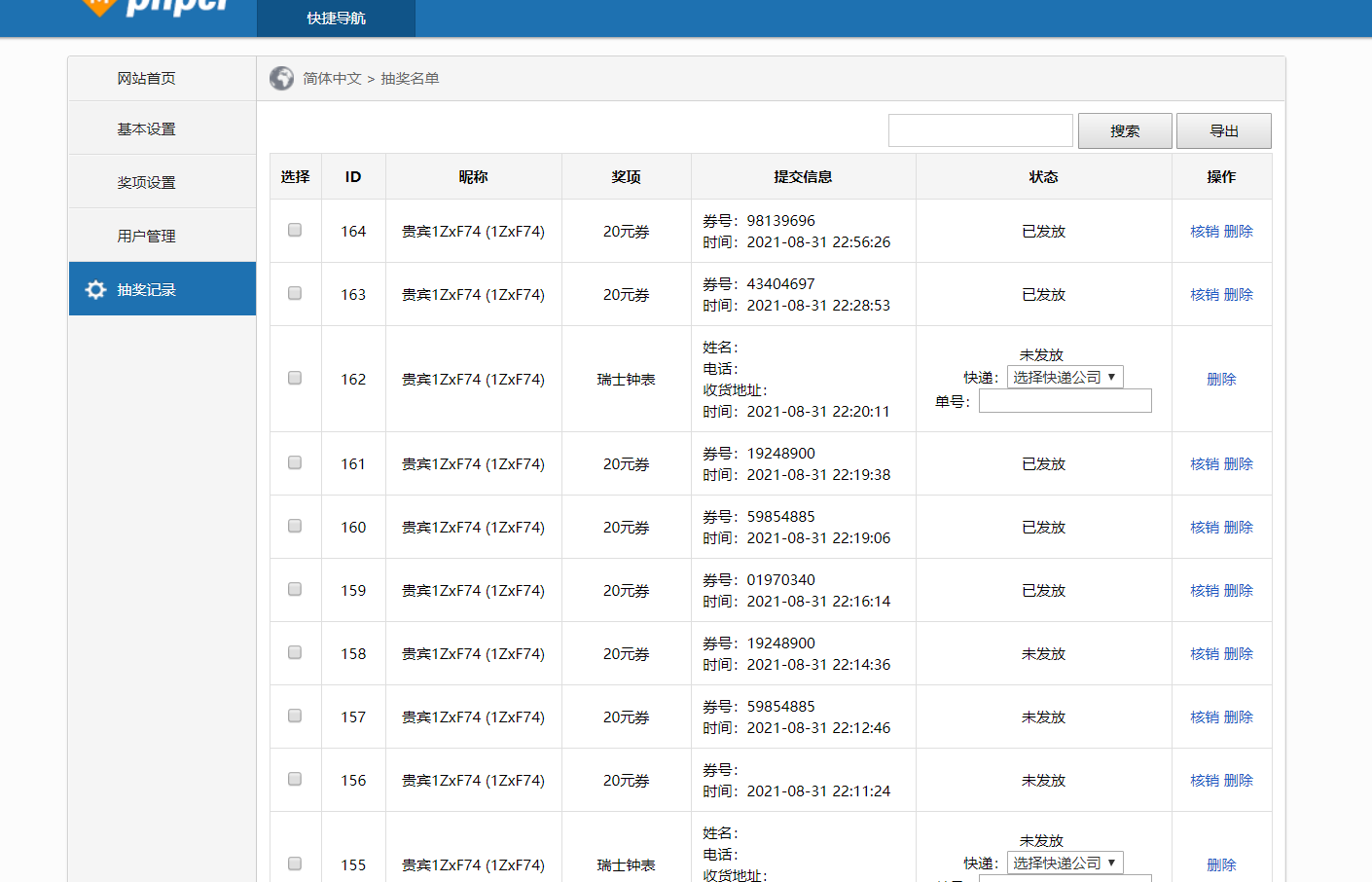Click 删除 link for row 159
Image resolution: width=1372 pixels, height=882 pixels.
1239,591
